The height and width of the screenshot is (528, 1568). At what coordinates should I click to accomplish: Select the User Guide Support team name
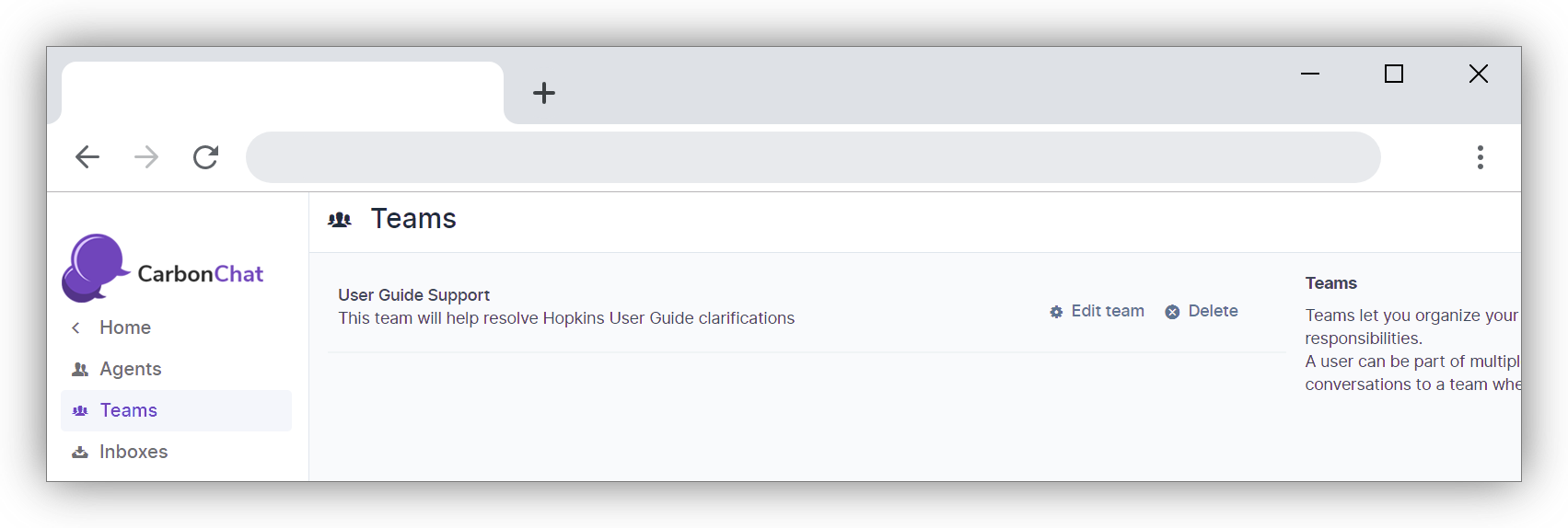coord(413,295)
